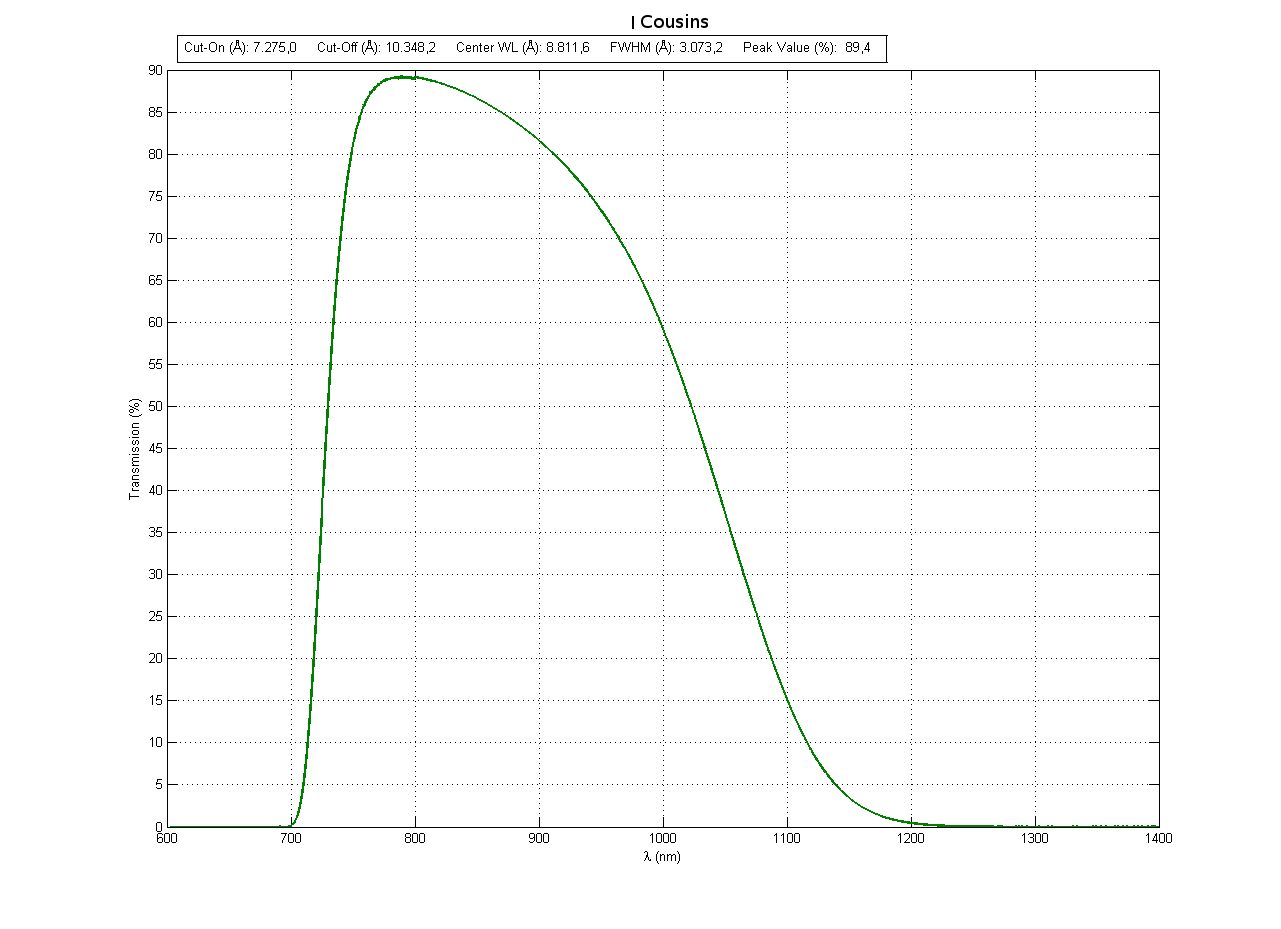Image resolution: width=1281 pixels, height=929 pixels.
Task: Click the green curve peak near 800 nm
Action: coord(403,76)
